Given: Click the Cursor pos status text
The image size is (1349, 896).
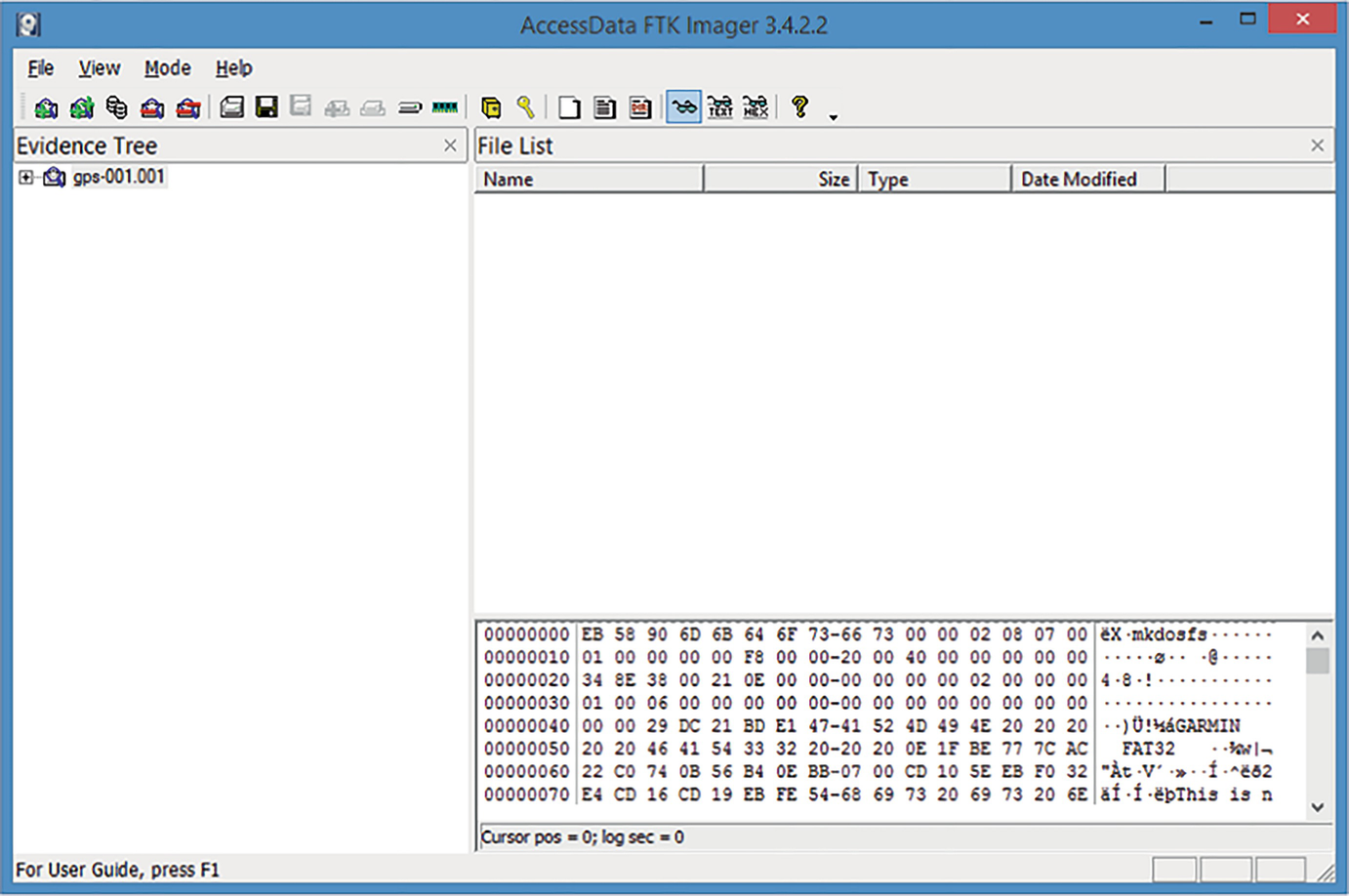Looking at the screenshot, I should (583, 837).
